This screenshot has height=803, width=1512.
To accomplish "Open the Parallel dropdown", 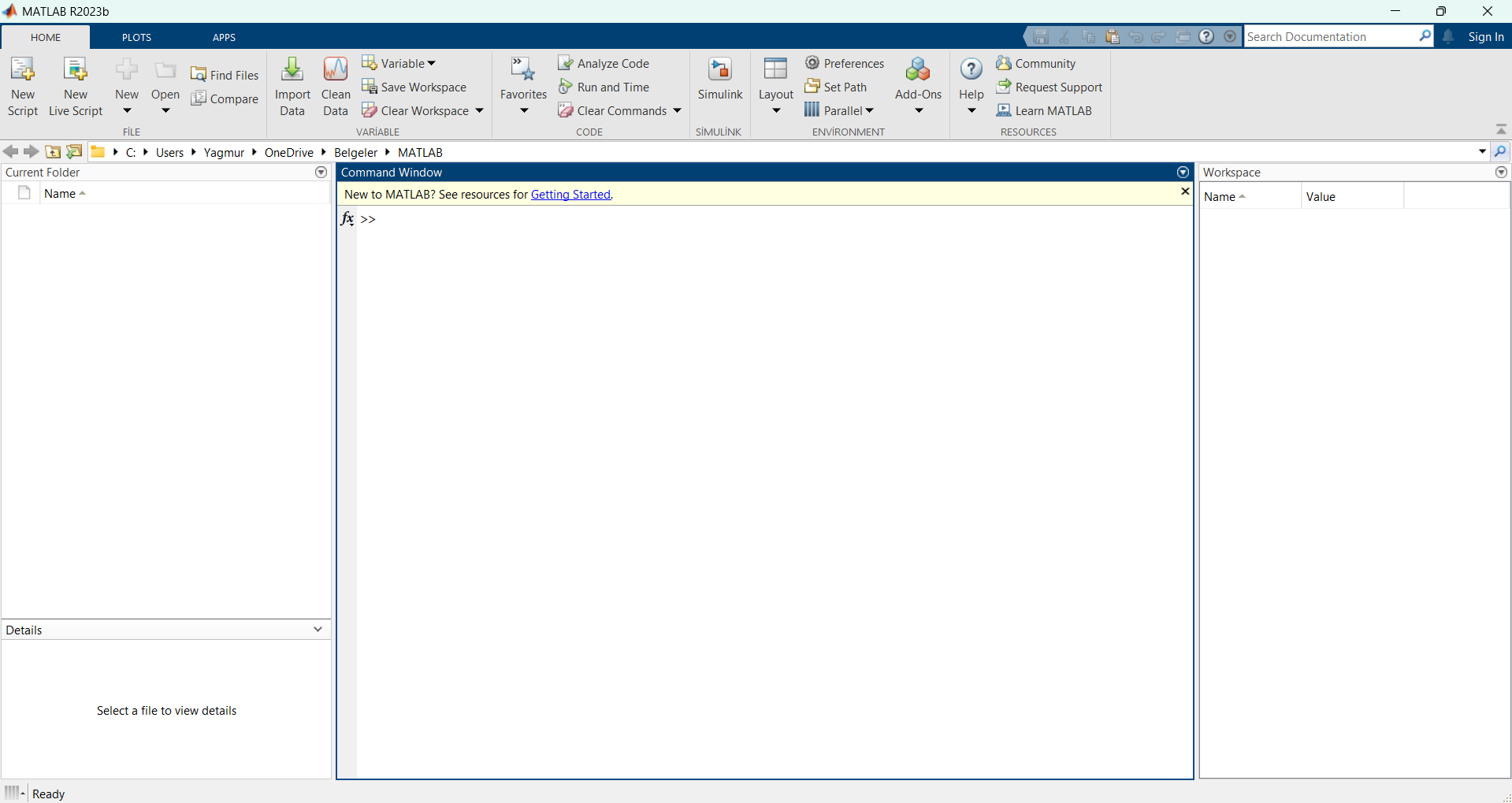I will tap(840, 110).
